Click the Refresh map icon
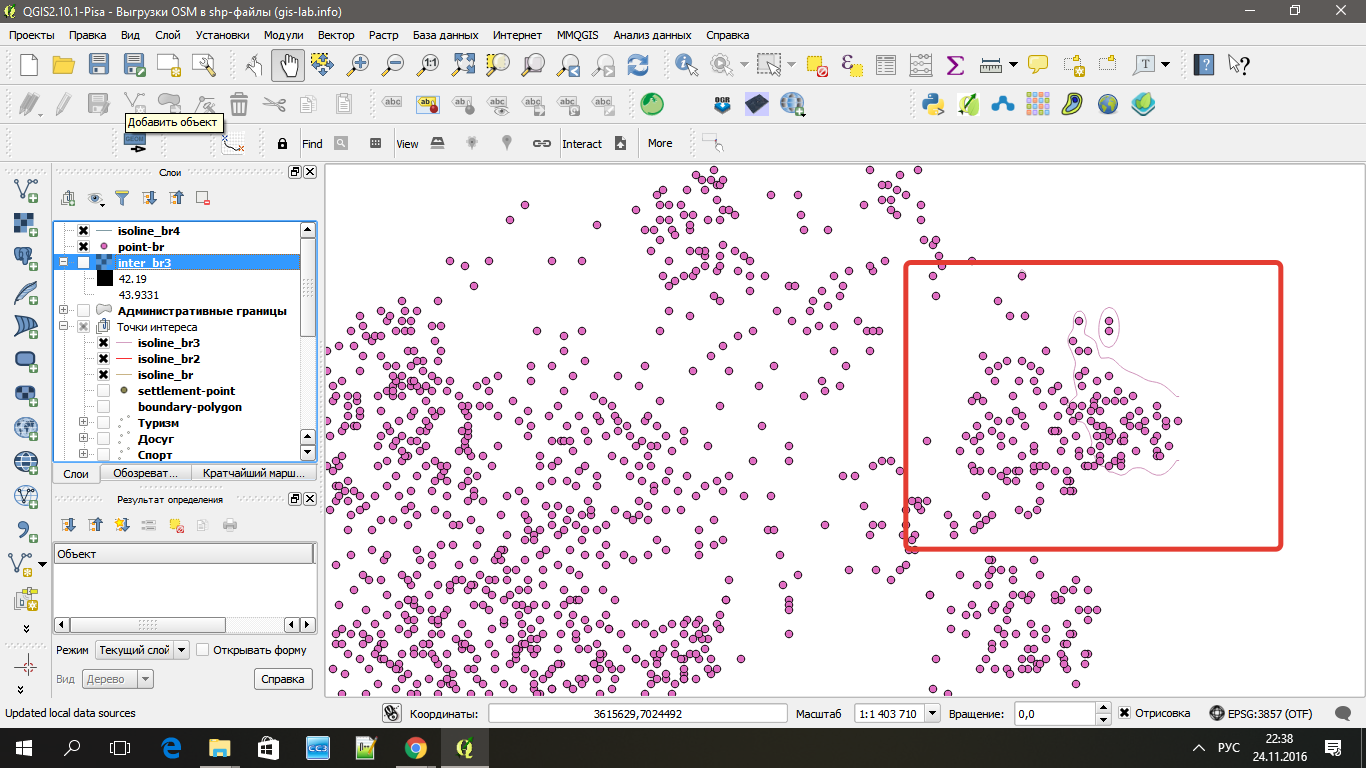The image size is (1366, 768). click(x=637, y=65)
